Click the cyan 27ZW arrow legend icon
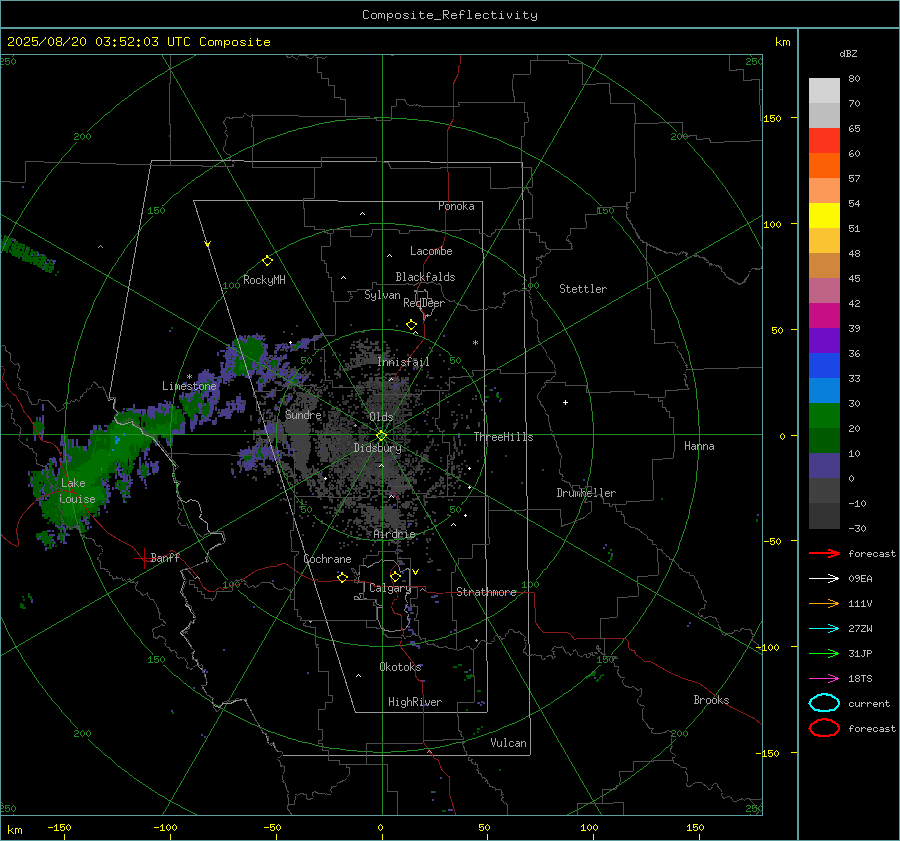The image size is (900, 841). pos(824,629)
